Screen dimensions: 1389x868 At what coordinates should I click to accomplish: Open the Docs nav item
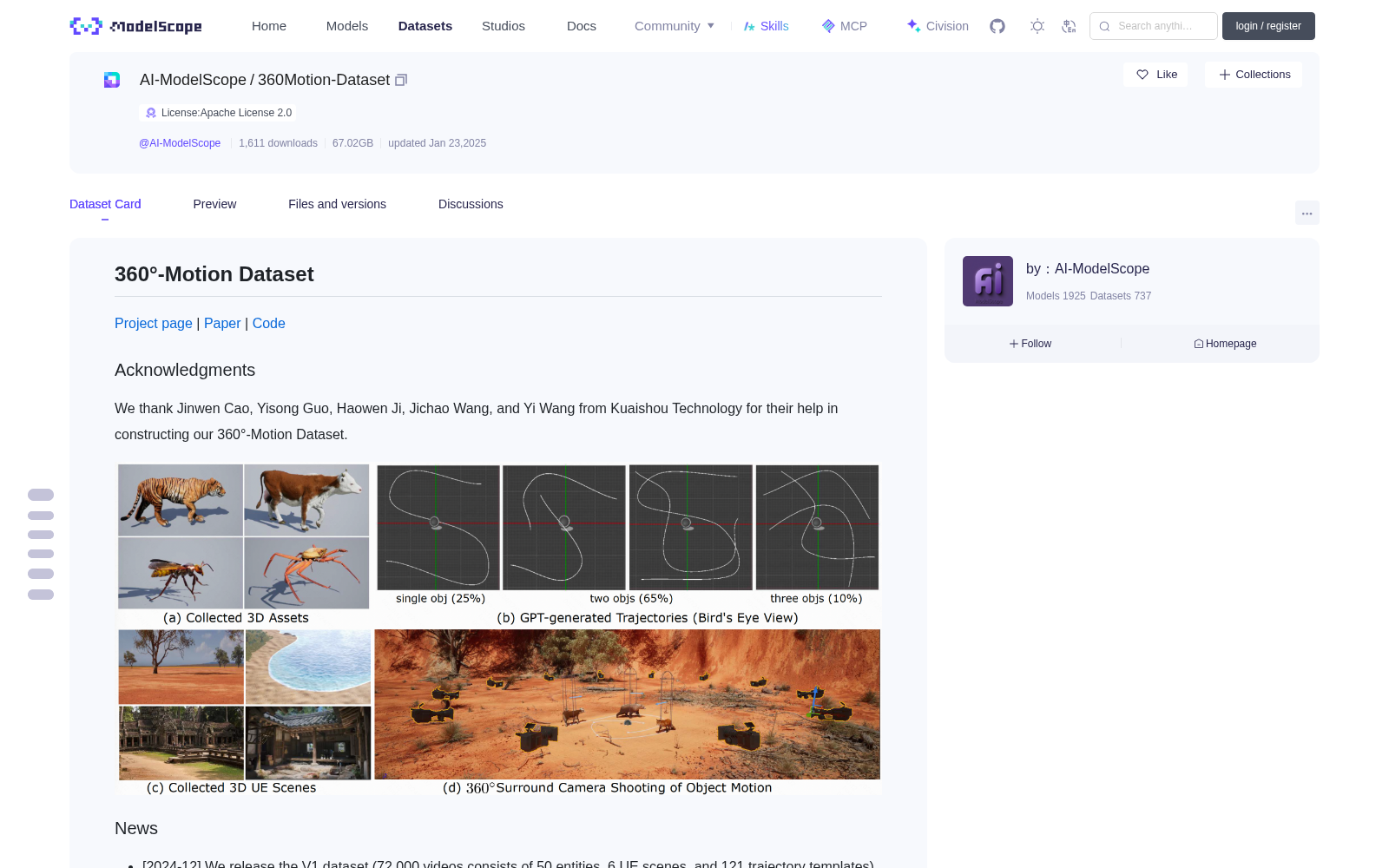pyautogui.click(x=582, y=26)
